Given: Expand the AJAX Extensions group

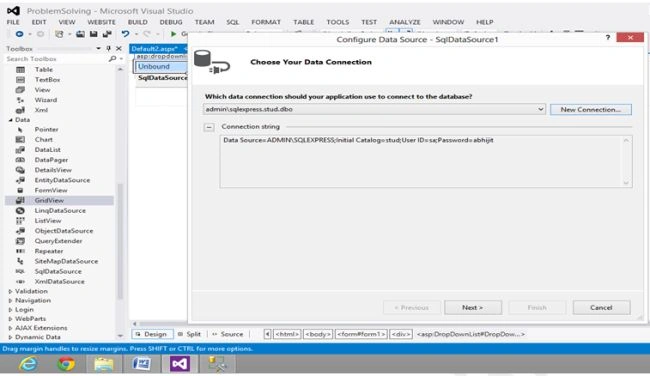Looking at the screenshot, I should point(10,328).
